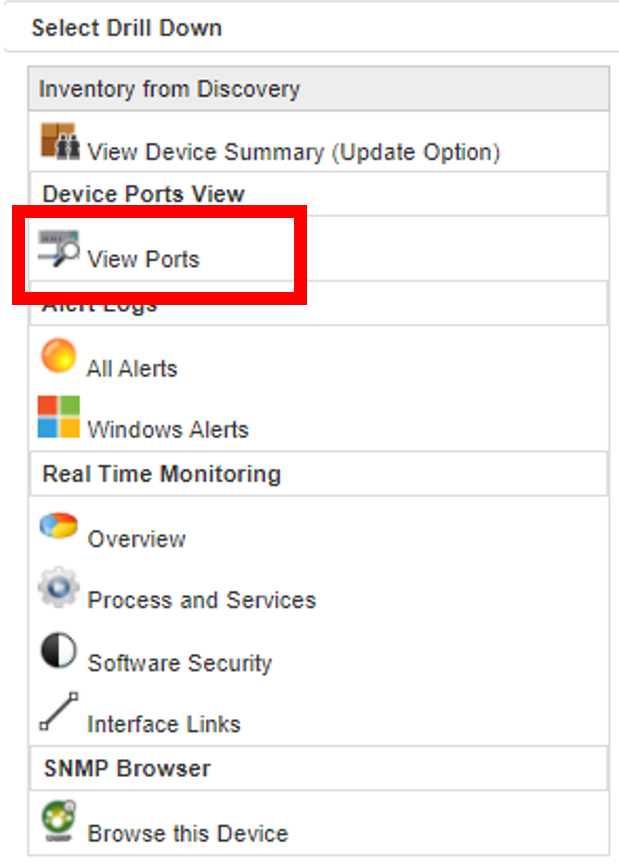Image resolution: width=619 pixels, height=864 pixels.
Task: Open the Software Security link
Action: pyautogui.click(x=180, y=663)
